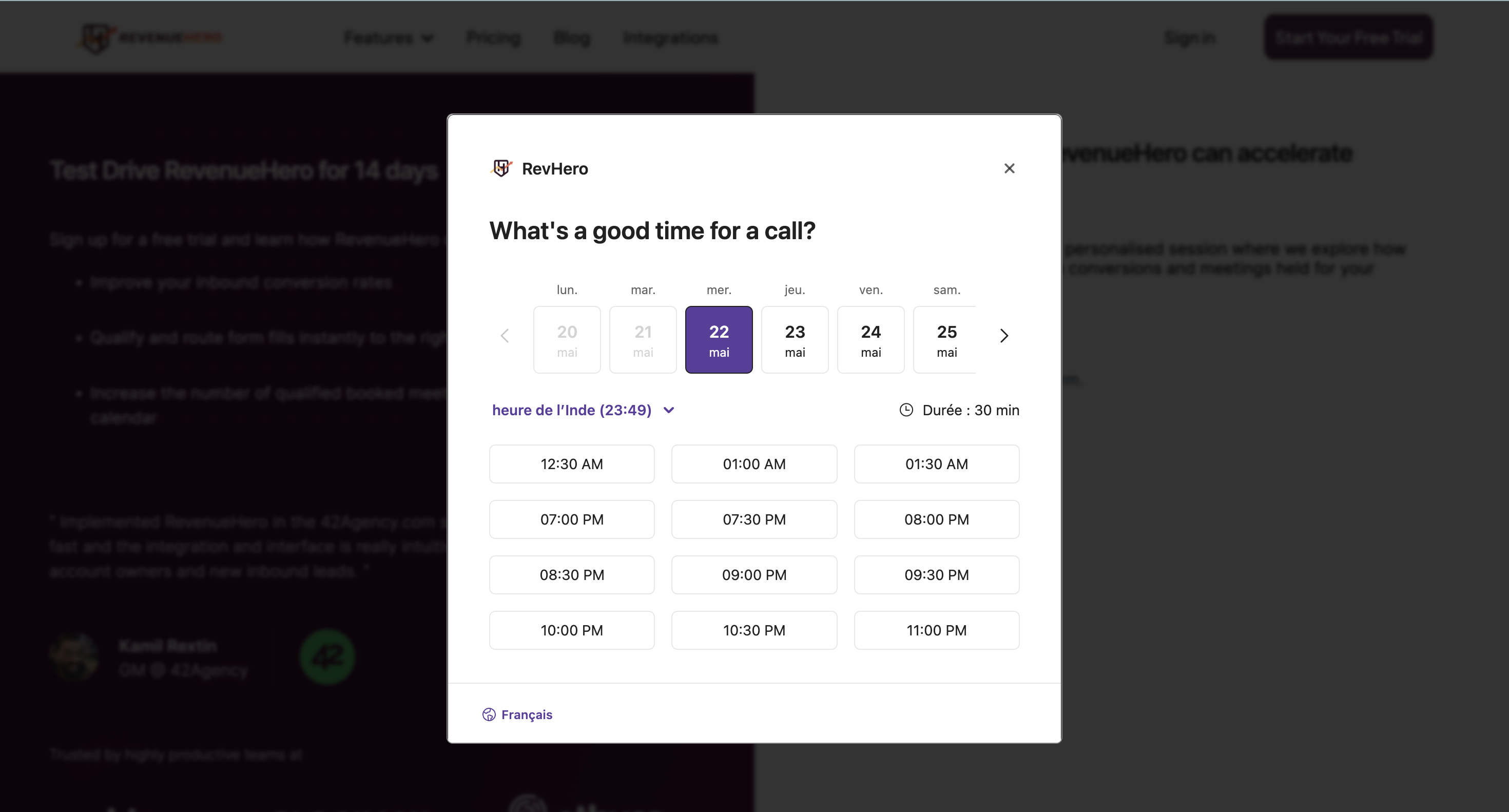Screen dimensions: 1509x812
Task: Click the clock icon beside Durée
Action: tap(906, 410)
